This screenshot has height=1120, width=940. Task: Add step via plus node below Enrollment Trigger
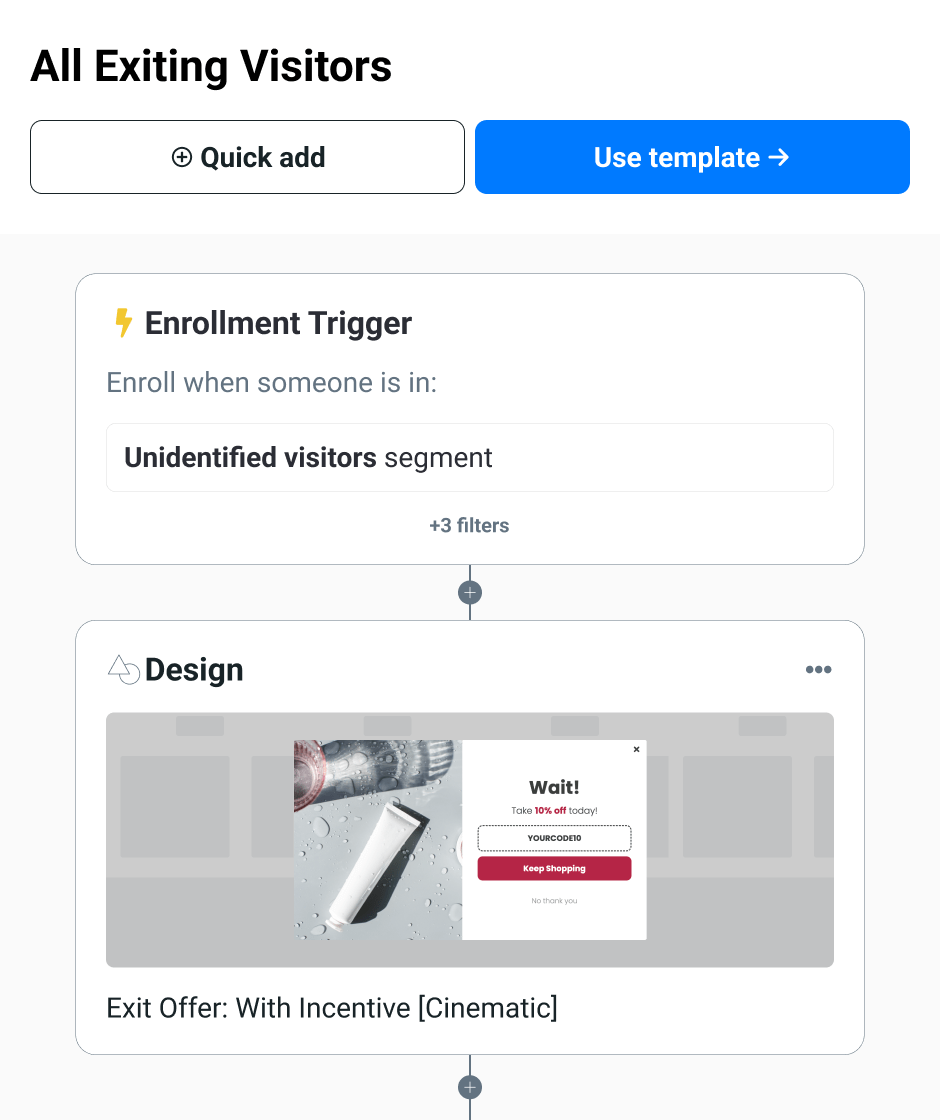click(470, 592)
